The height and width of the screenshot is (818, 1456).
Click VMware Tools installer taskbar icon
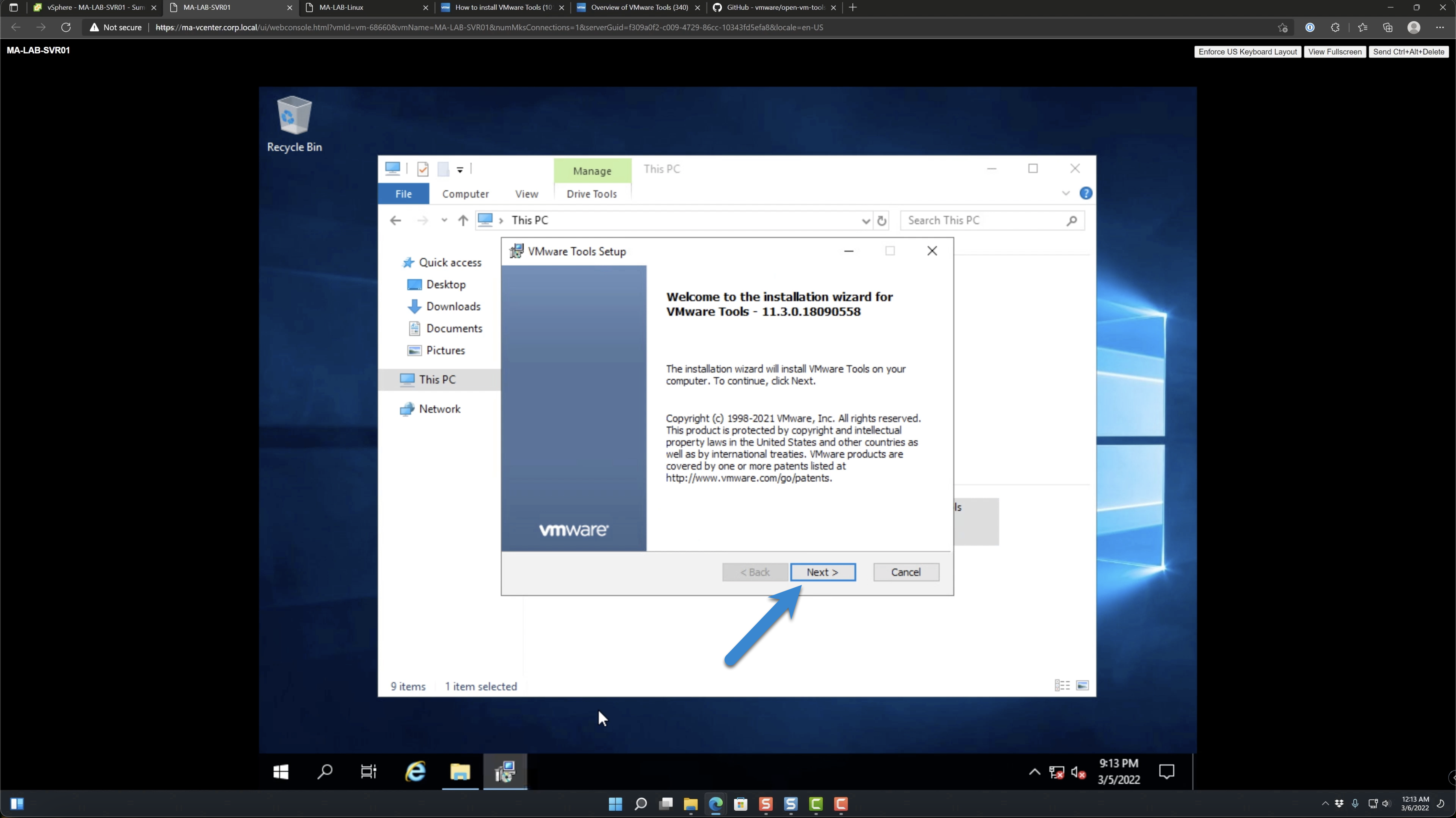[505, 772]
